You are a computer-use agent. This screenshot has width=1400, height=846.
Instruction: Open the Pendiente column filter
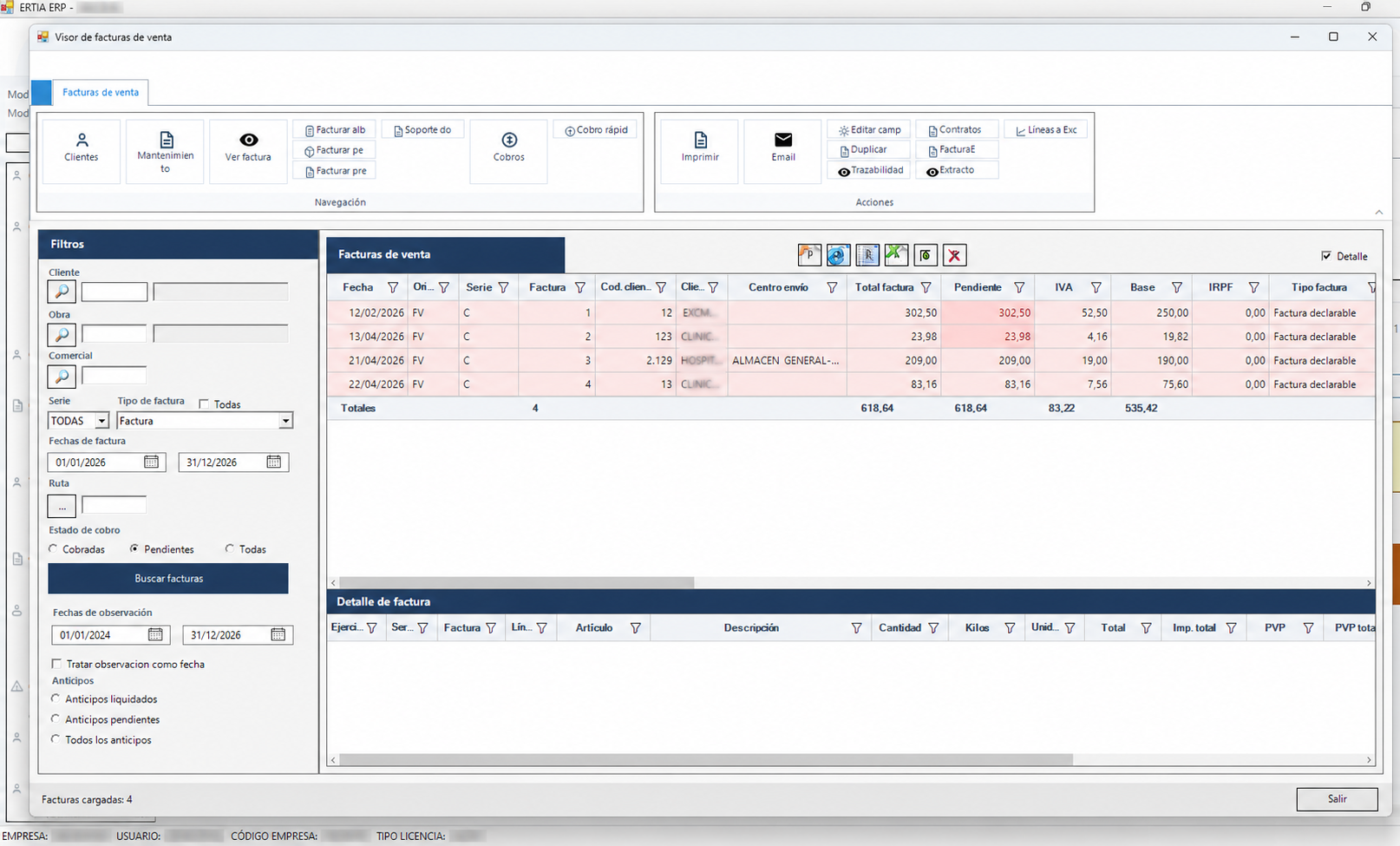(x=1019, y=287)
